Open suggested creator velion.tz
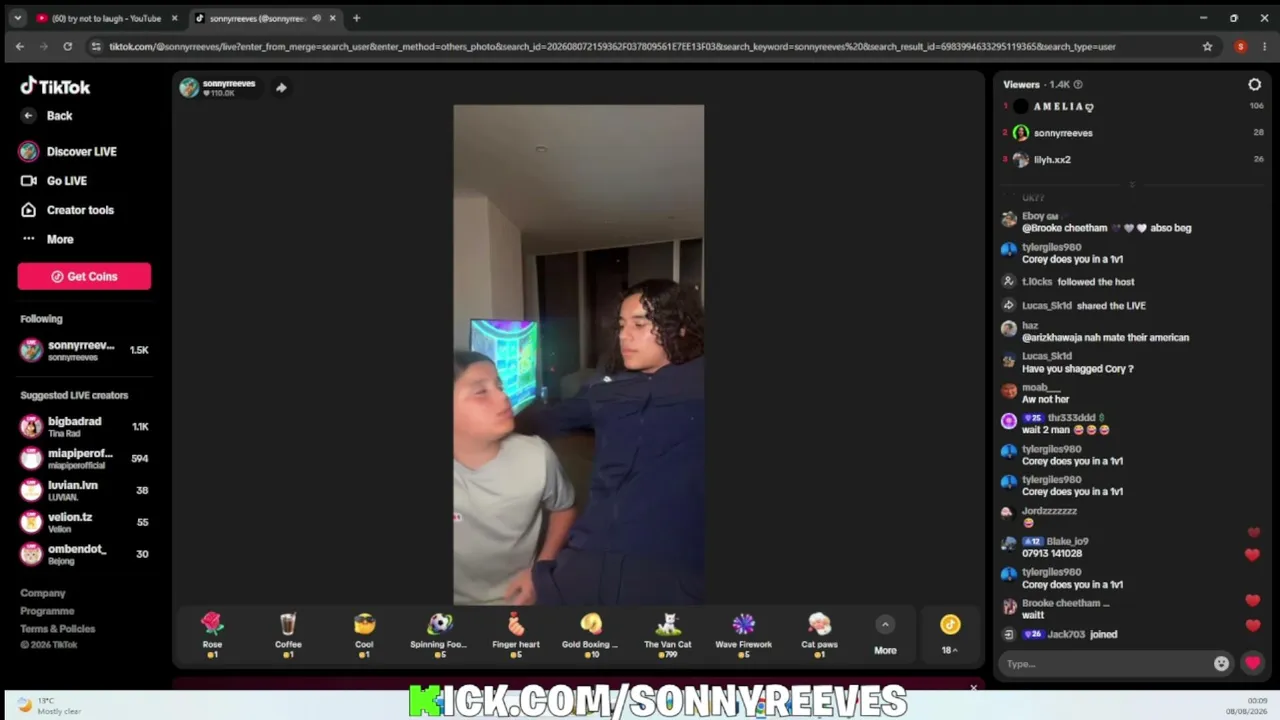Screen dimensions: 1280x720 84,522
